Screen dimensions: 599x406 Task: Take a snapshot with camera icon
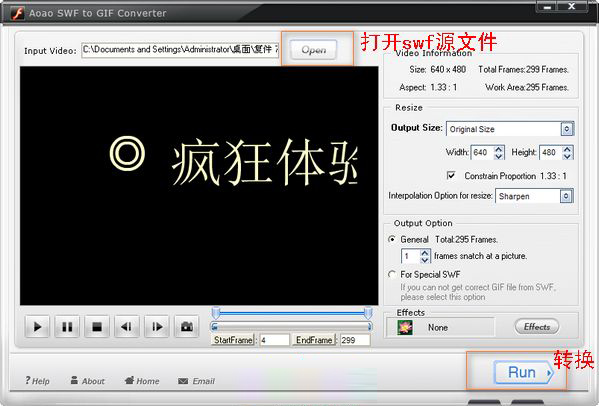186,327
